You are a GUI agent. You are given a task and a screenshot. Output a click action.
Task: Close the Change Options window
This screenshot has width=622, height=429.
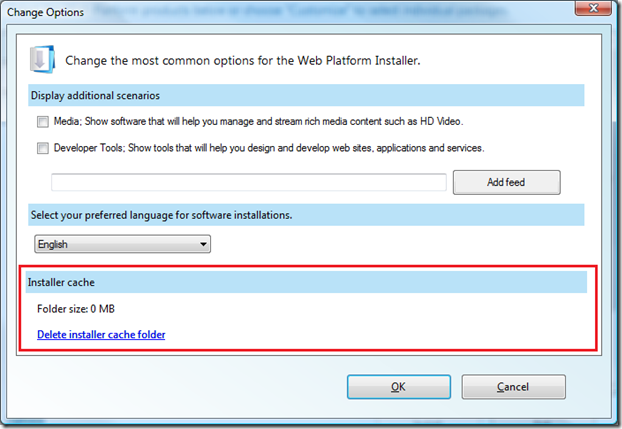[x=593, y=8]
